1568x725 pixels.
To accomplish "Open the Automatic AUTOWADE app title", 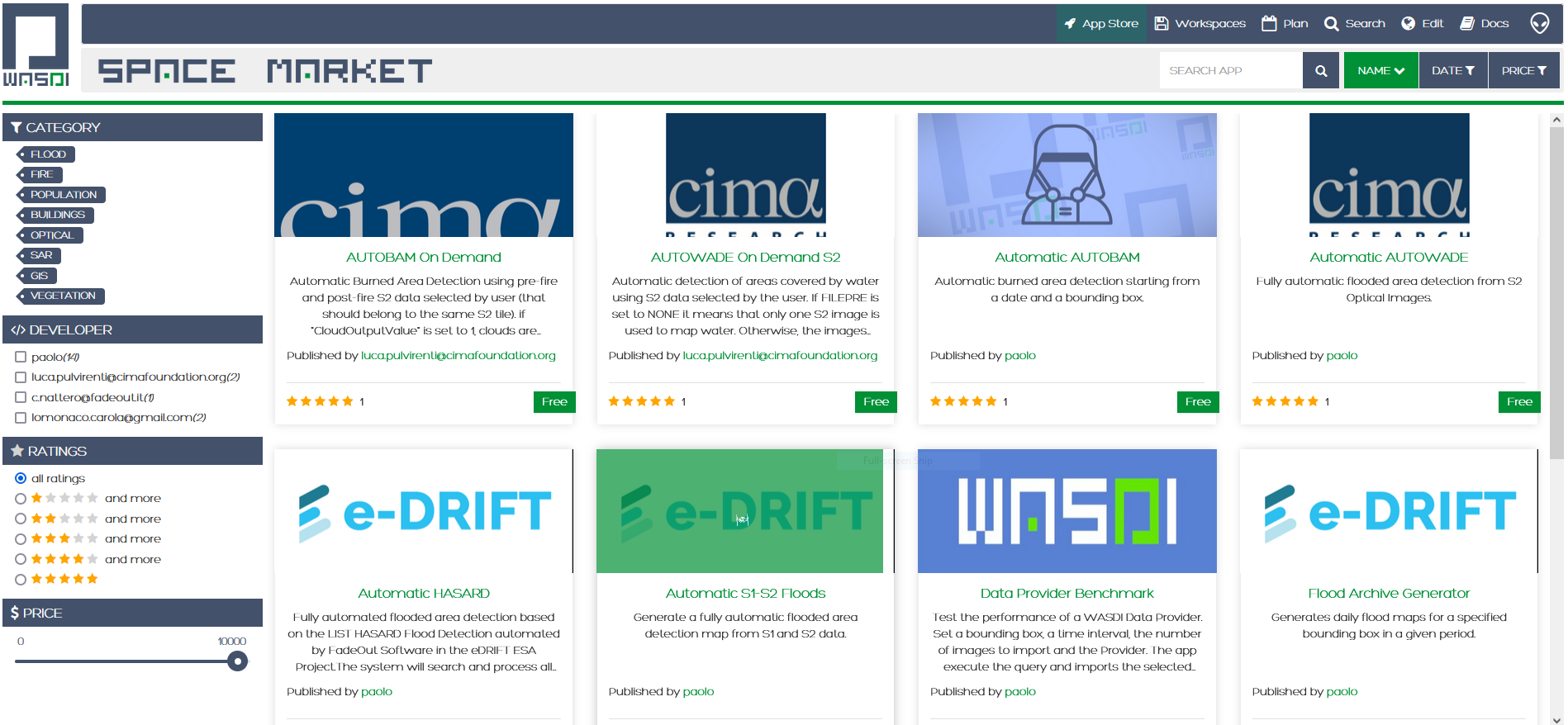I will click(x=1389, y=257).
